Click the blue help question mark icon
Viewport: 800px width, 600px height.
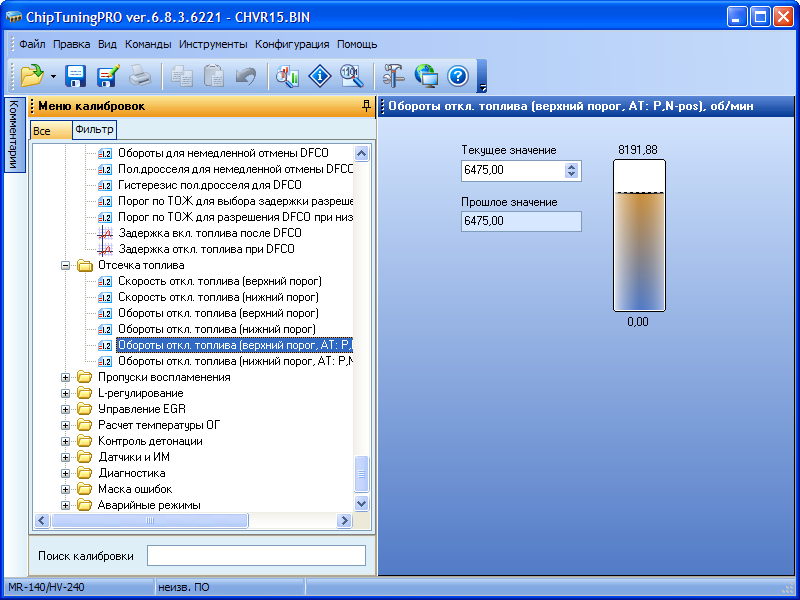pos(458,76)
